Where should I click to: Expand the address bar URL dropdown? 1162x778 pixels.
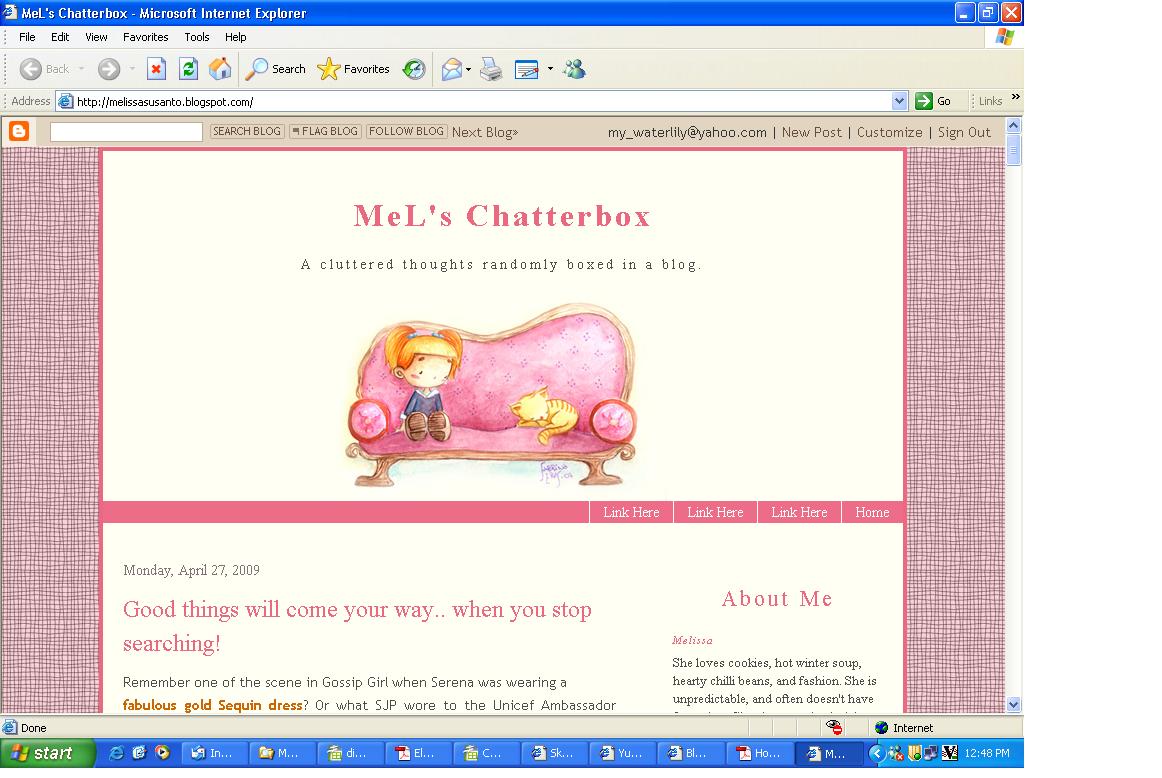[x=899, y=102]
